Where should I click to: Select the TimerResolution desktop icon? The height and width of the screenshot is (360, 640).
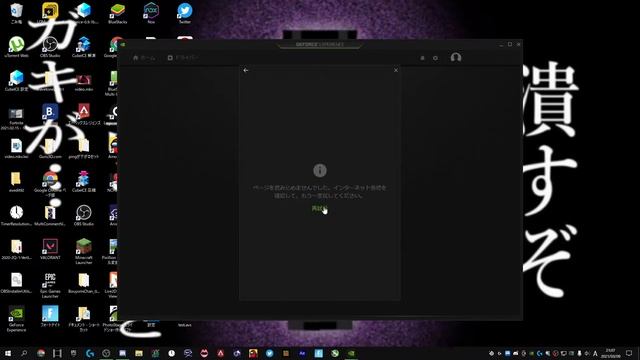pyautogui.click(x=16, y=216)
